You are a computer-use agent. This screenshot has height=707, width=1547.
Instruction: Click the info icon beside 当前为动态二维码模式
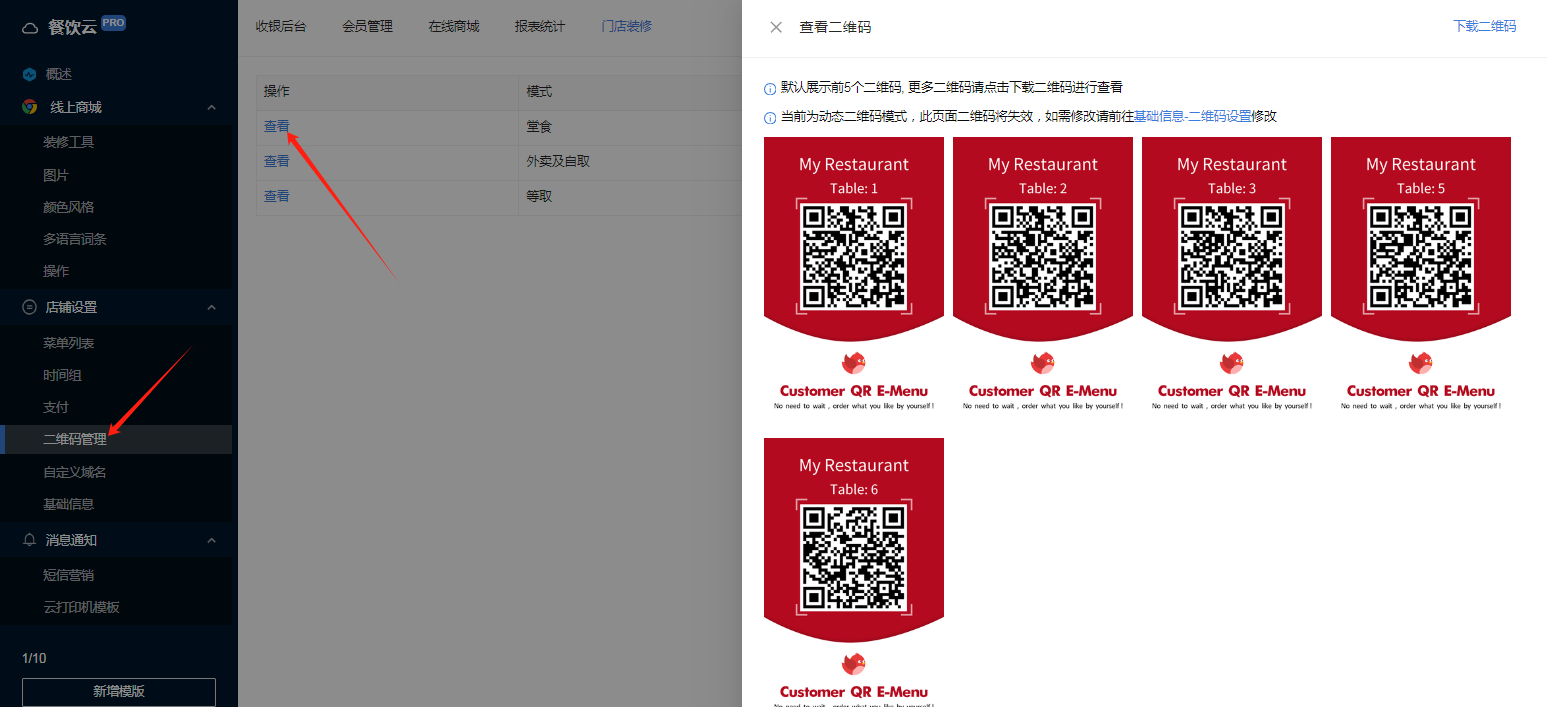coord(770,117)
